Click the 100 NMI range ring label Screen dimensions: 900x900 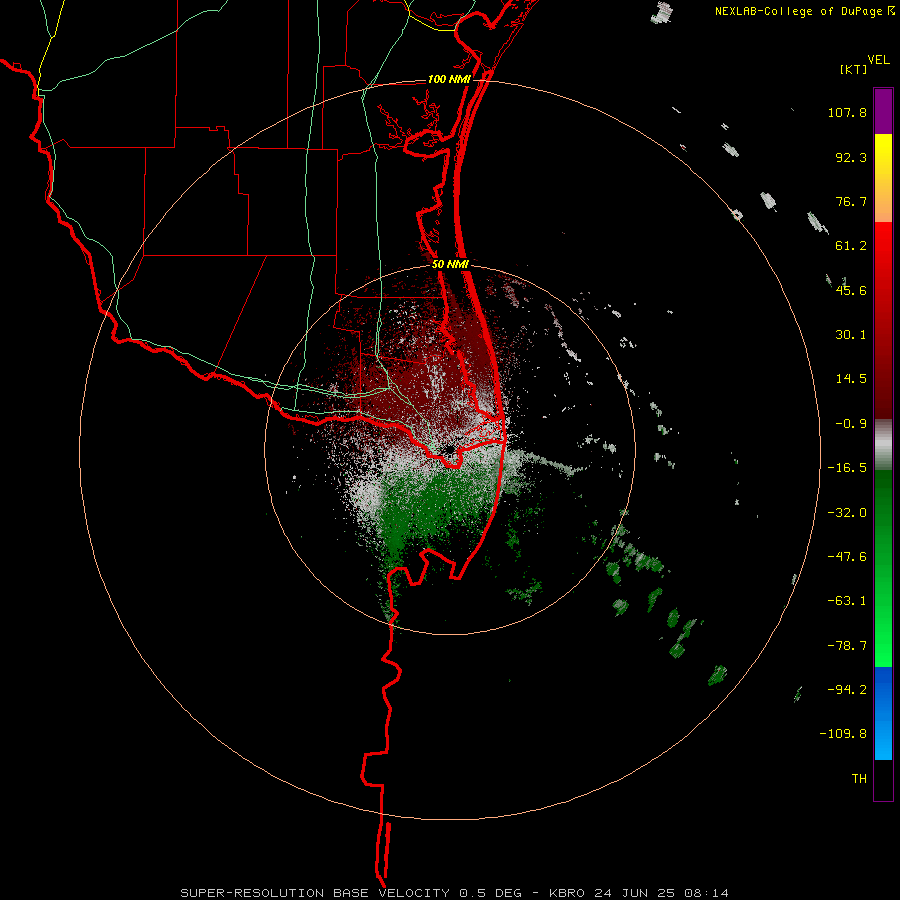(x=449, y=79)
